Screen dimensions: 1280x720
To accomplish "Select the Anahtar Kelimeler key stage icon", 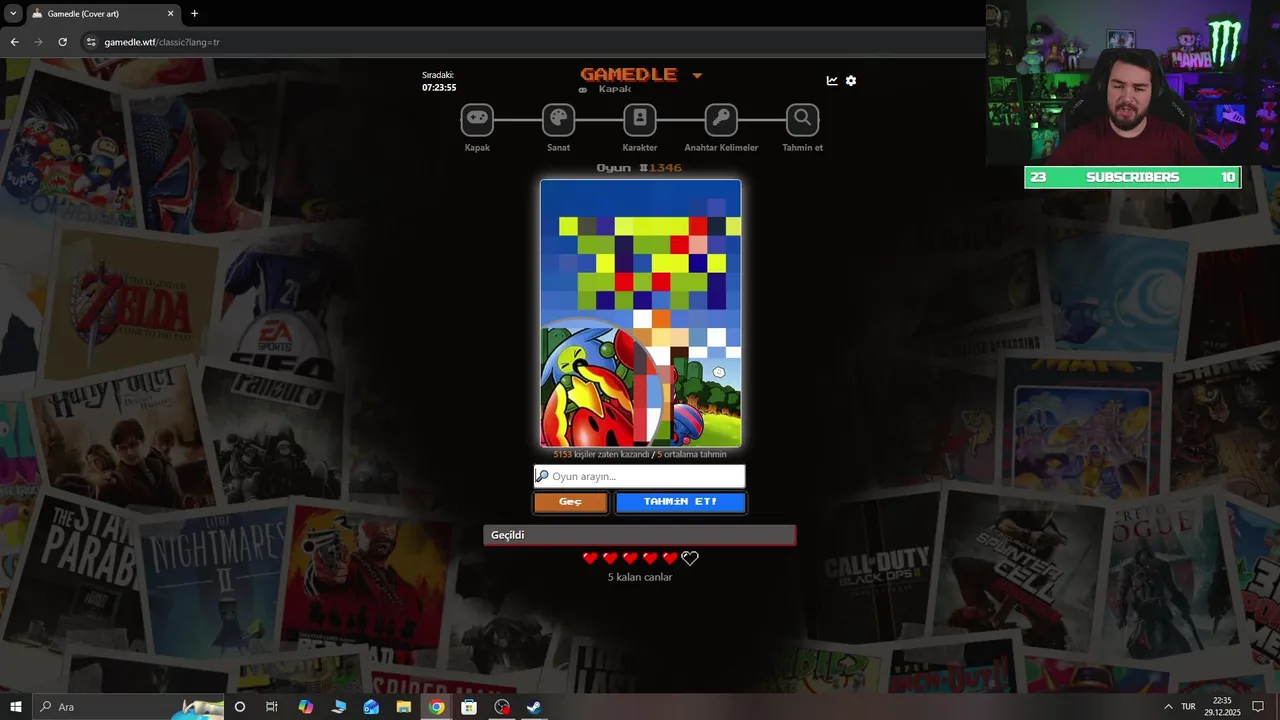I will (x=721, y=120).
